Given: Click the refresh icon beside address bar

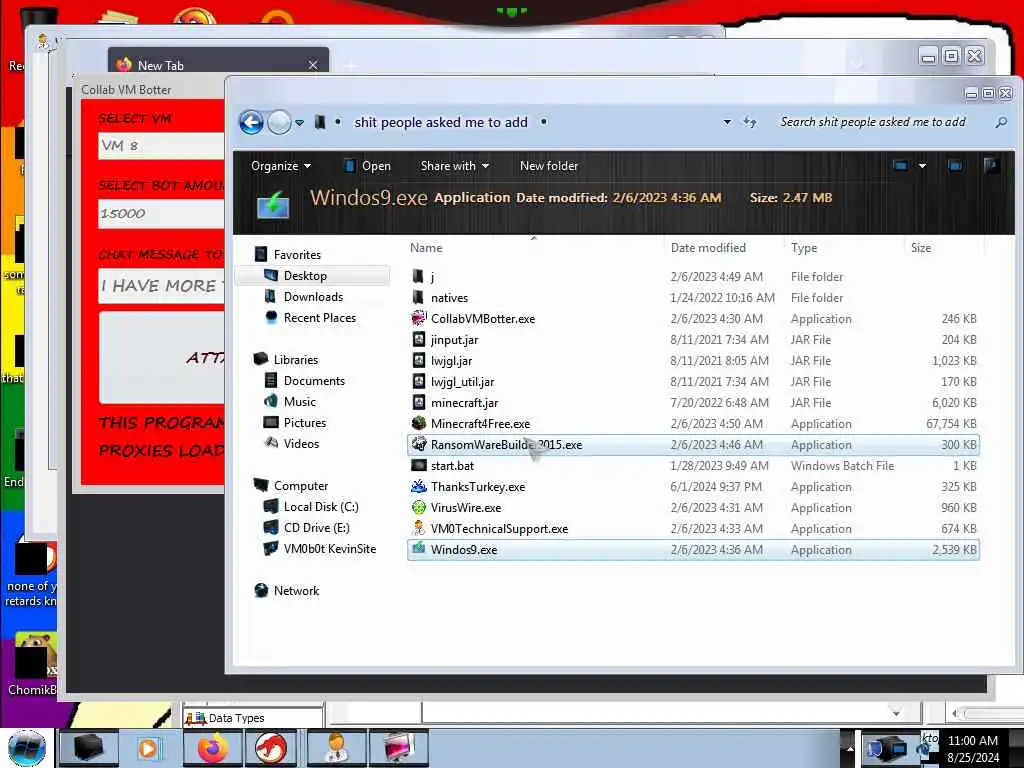Looking at the screenshot, I should tap(750, 122).
